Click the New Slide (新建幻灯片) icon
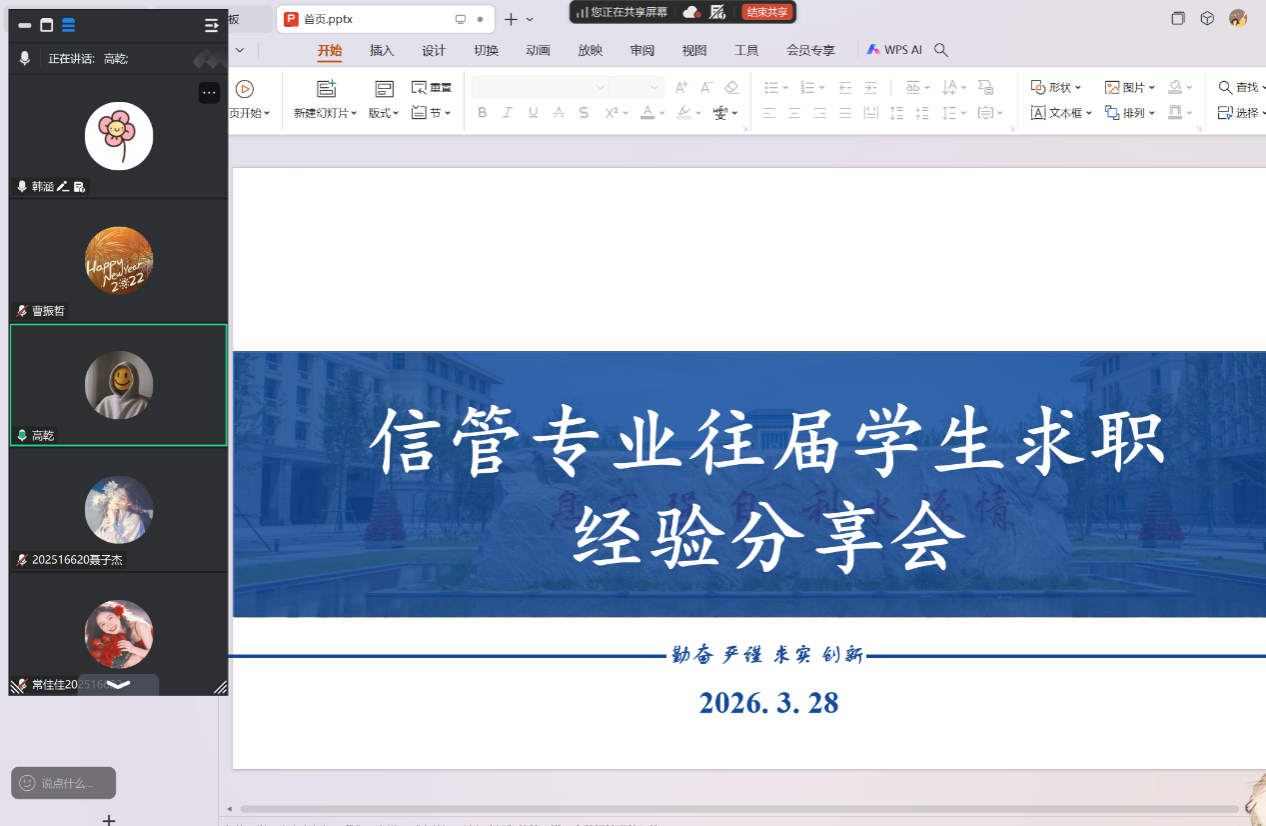Image resolution: width=1266 pixels, height=826 pixels. 326,89
